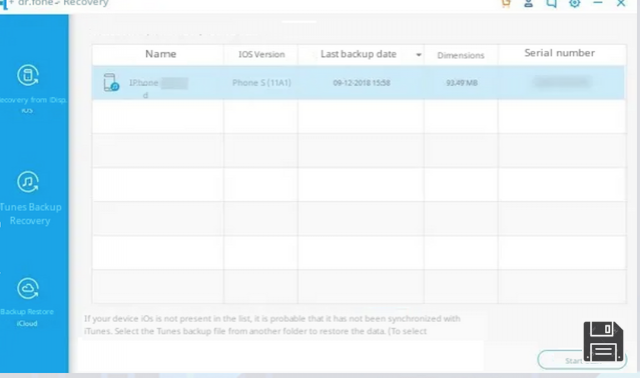The height and width of the screenshot is (378, 640).
Task: Sort by the Dimensions column header
Action: (460, 55)
